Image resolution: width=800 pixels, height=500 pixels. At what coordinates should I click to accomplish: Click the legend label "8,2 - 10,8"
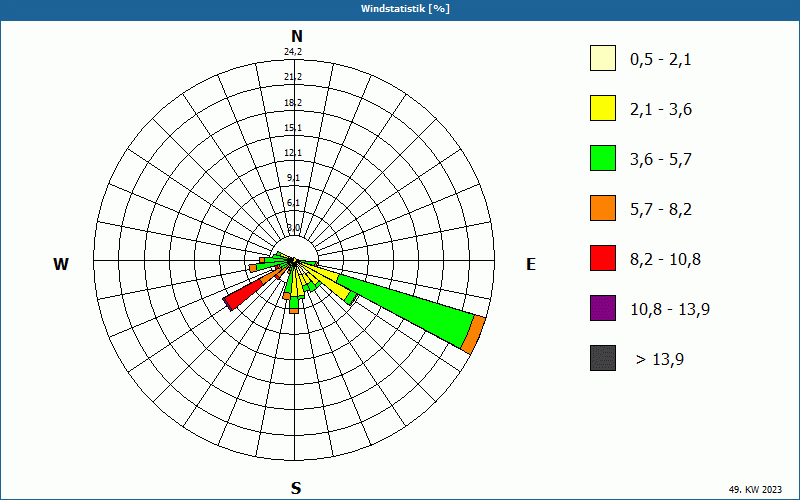click(x=665, y=260)
